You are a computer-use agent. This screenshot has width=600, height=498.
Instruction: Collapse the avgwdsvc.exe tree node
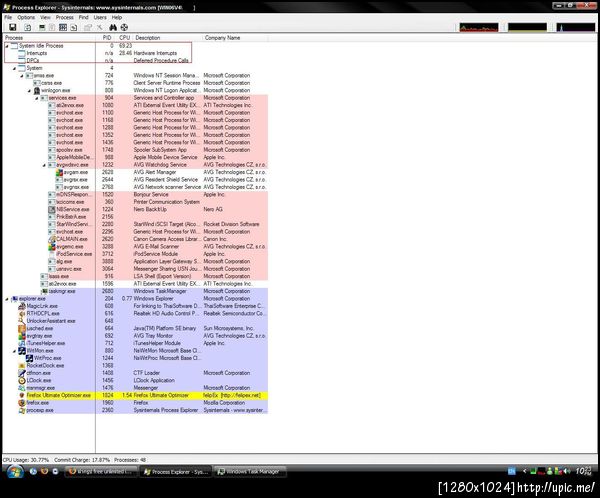tap(44, 165)
